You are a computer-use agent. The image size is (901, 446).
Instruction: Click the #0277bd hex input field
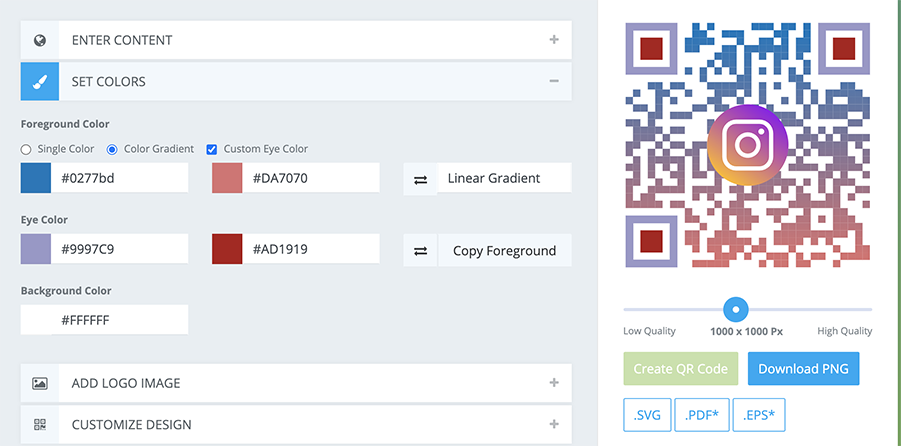(x=120, y=178)
